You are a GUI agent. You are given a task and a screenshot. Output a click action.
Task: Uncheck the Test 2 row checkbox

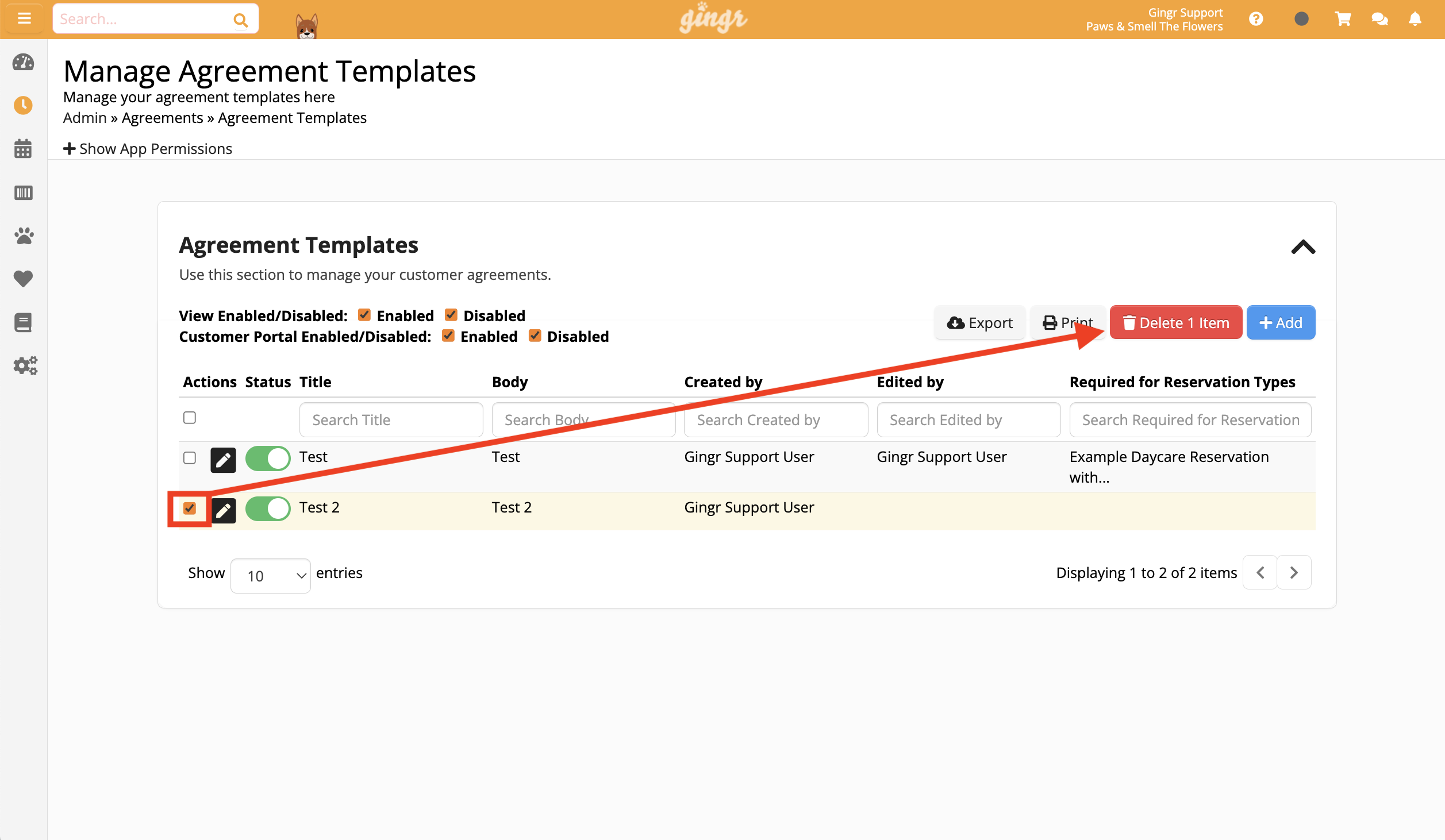coord(190,508)
